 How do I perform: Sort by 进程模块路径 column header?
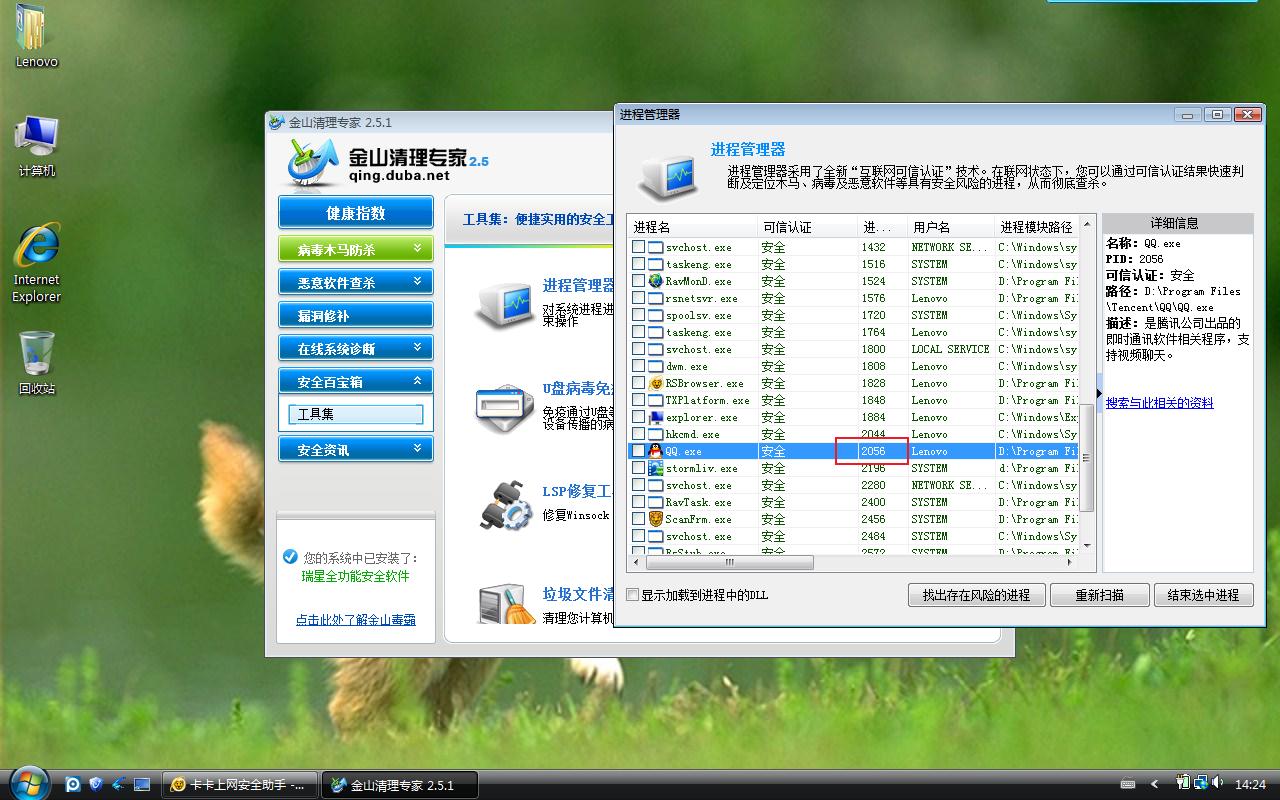(1038, 227)
